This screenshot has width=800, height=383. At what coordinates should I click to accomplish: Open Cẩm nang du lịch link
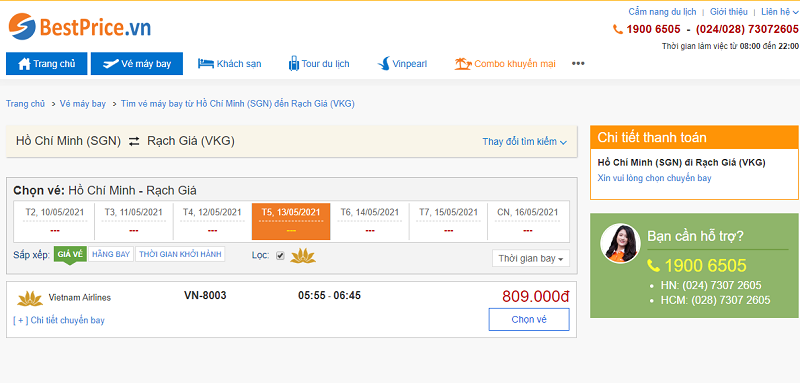(662, 12)
